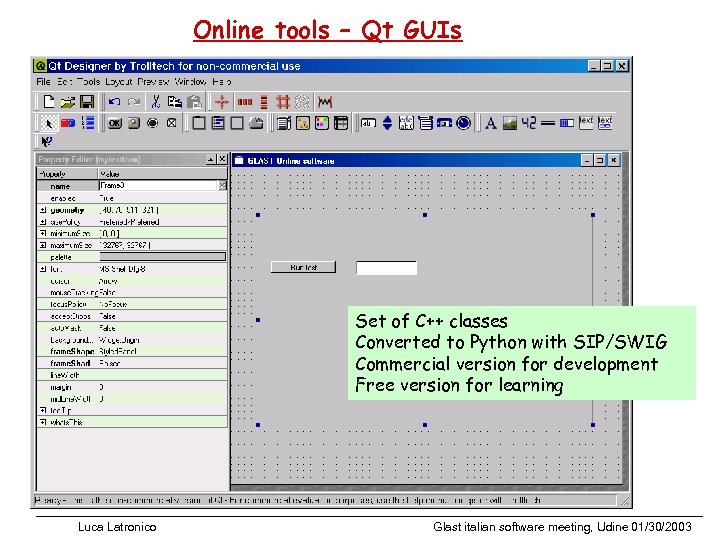Pick the LineEdit widget tool

coord(368,123)
